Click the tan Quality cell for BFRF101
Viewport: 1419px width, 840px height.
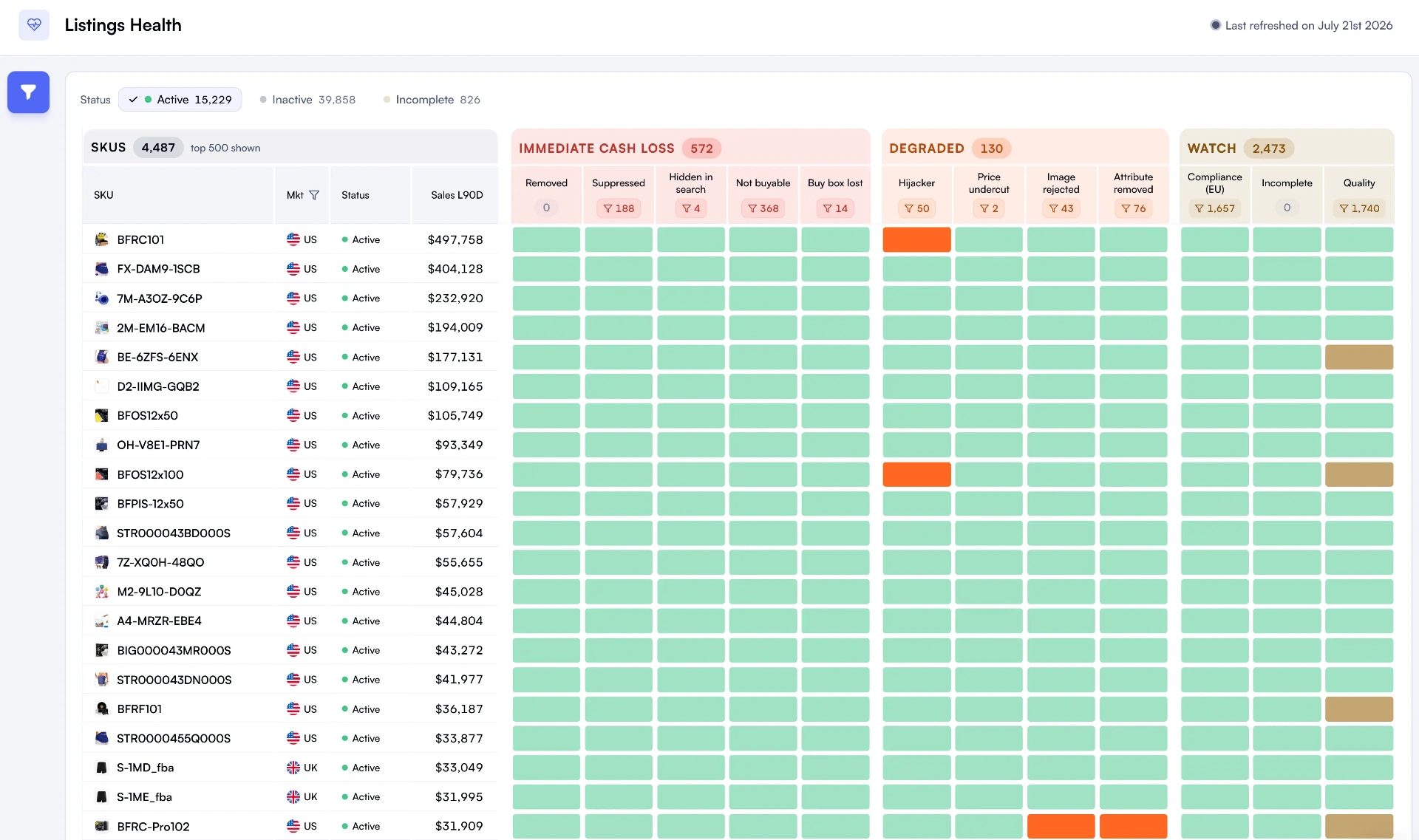click(x=1359, y=709)
